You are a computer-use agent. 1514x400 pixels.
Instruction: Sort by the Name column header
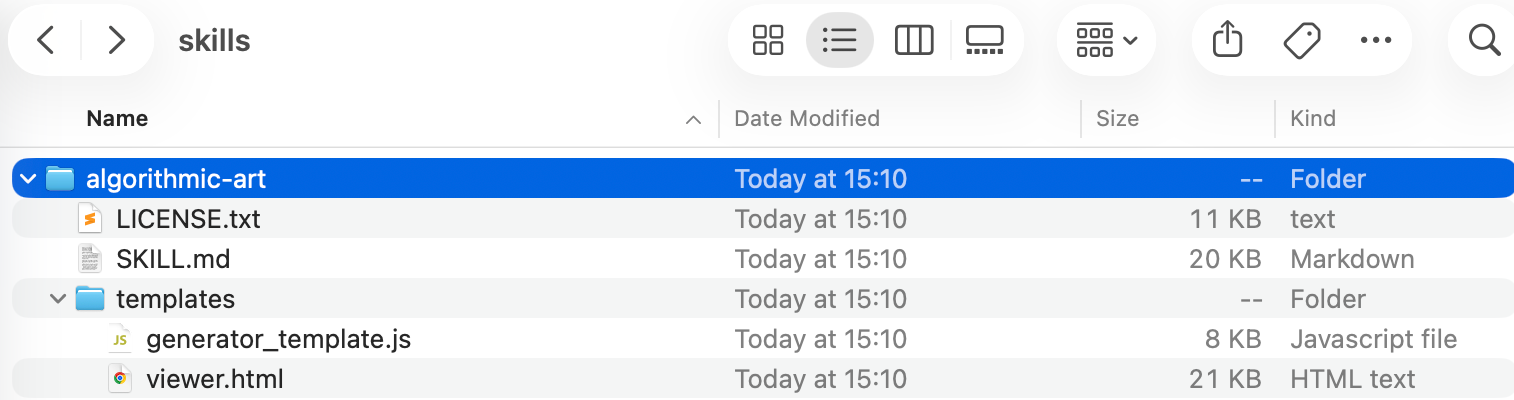(x=117, y=118)
